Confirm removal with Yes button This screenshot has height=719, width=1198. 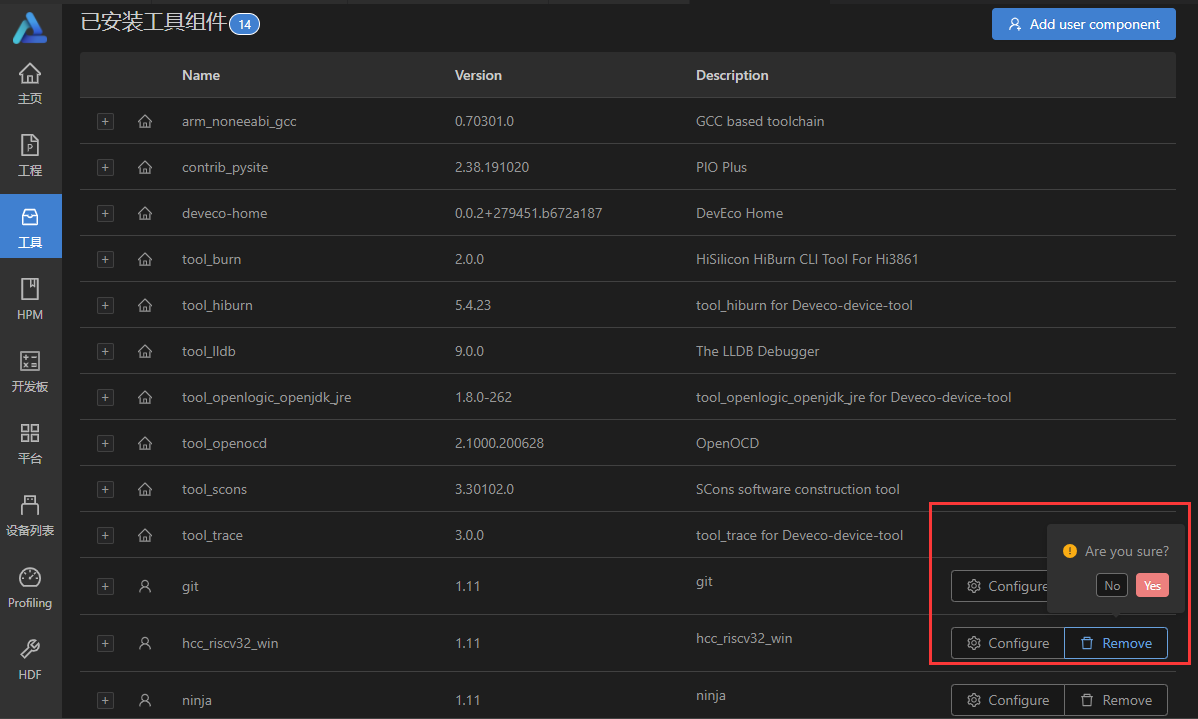pyautogui.click(x=1152, y=585)
